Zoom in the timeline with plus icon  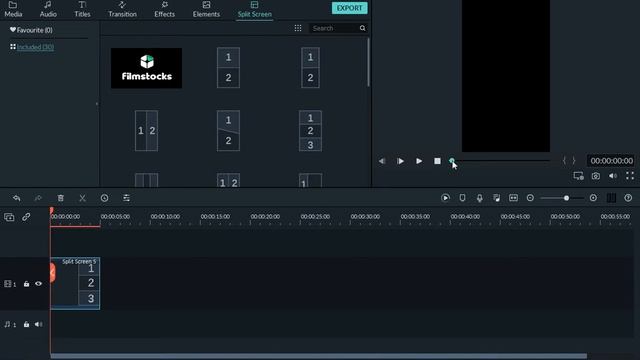[x=593, y=198]
